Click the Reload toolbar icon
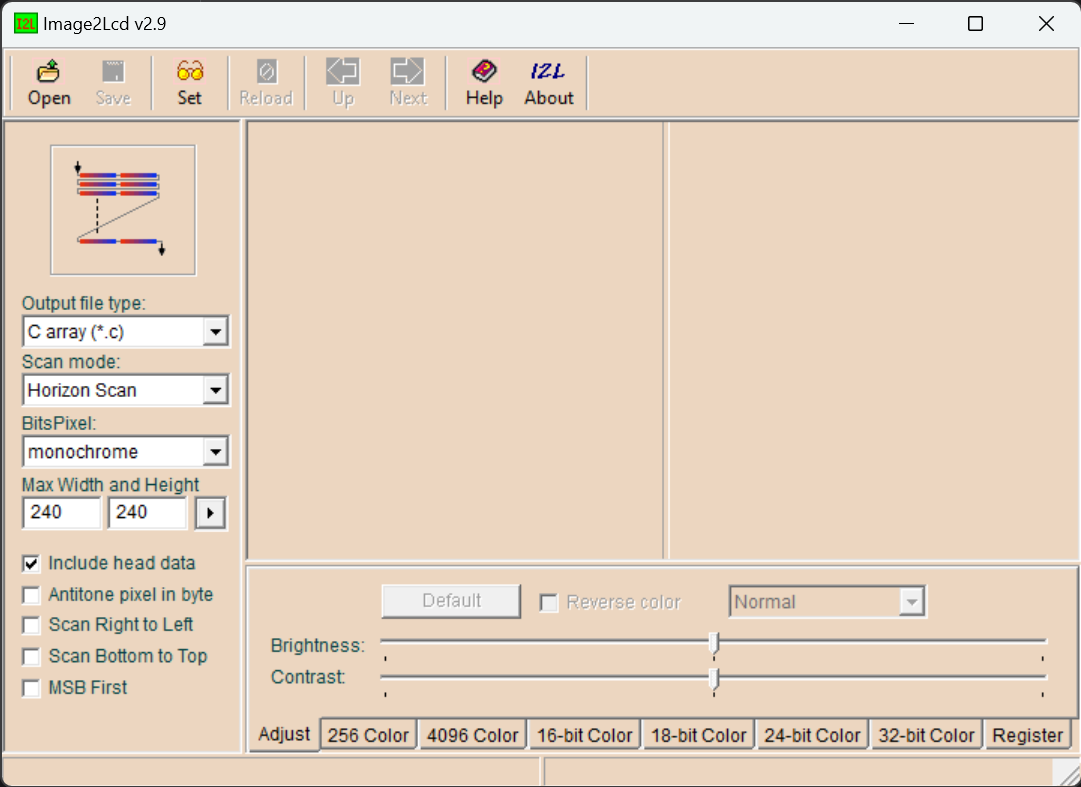 [x=266, y=83]
